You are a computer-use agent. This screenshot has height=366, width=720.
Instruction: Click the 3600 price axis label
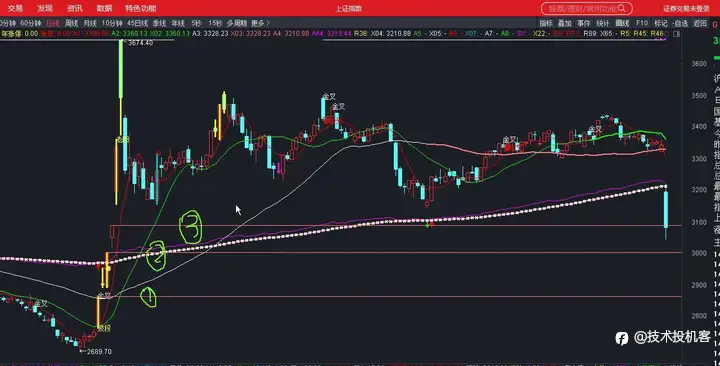(699, 64)
